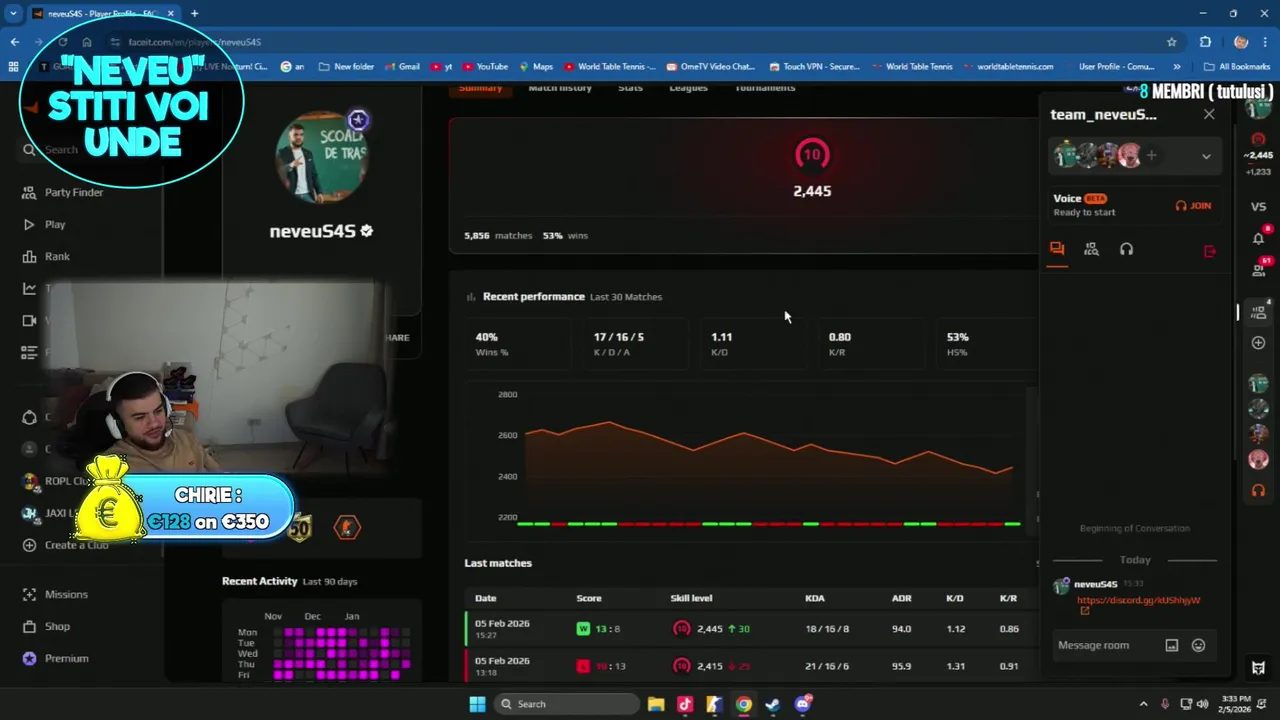The image size is (1280, 720).
Task: Switch to the Stats tab
Action: click(x=630, y=88)
